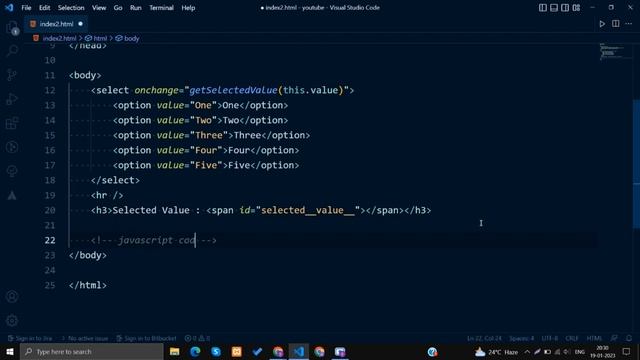Viewport: 640px width, 360px height.
Task: Click index2.html in the breadcrumb
Action: tap(59, 38)
